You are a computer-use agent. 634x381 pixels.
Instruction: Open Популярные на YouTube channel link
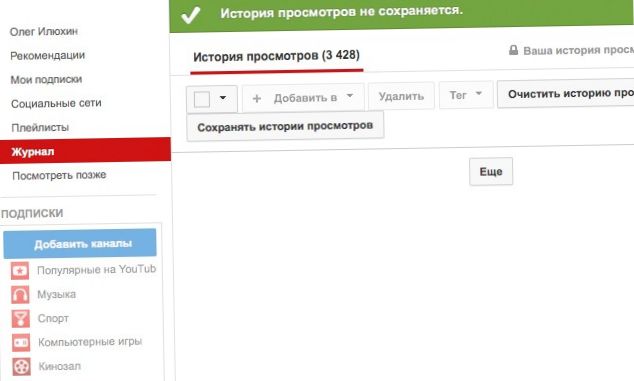(x=96, y=269)
